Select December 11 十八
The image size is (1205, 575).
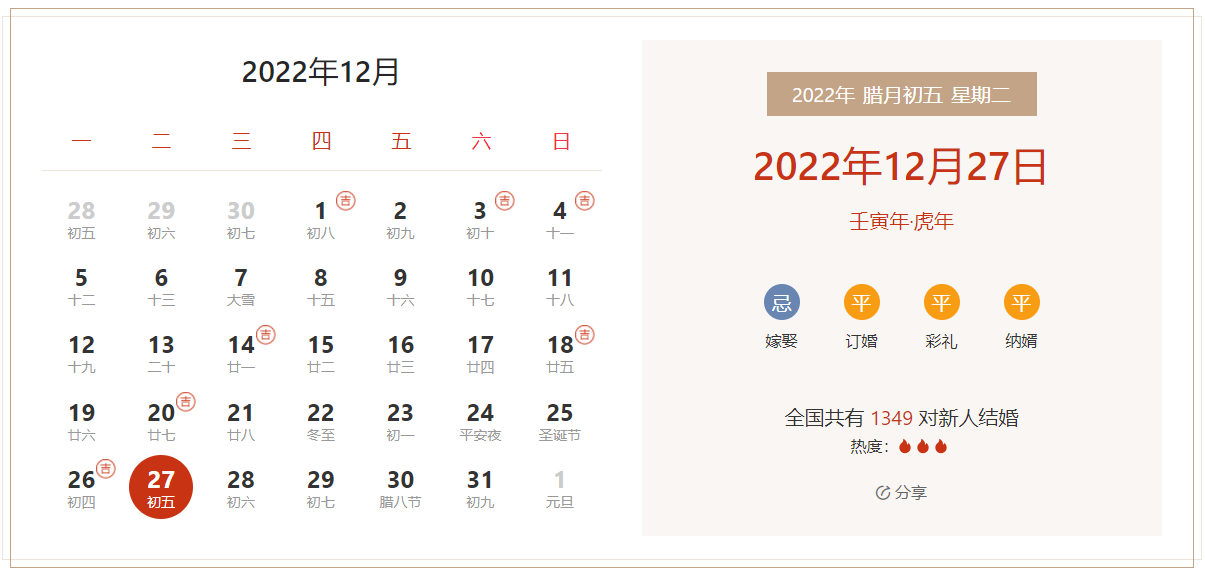(x=560, y=287)
